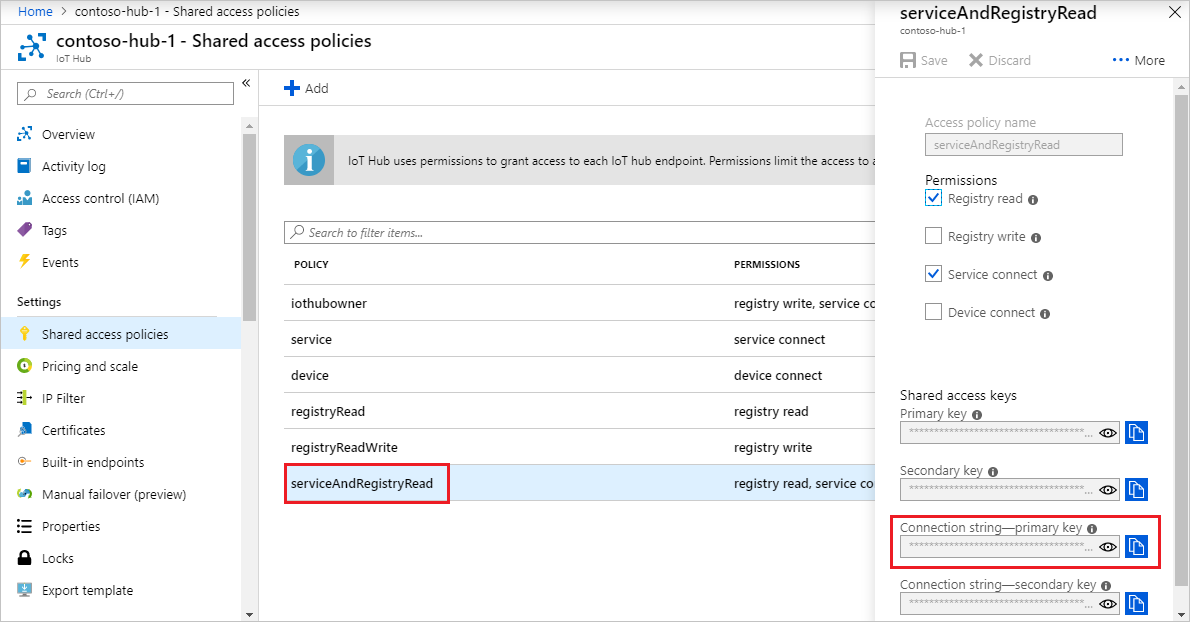The width and height of the screenshot is (1190, 622).
Task: Click the Locks padlock icon
Action: tap(24, 558)
